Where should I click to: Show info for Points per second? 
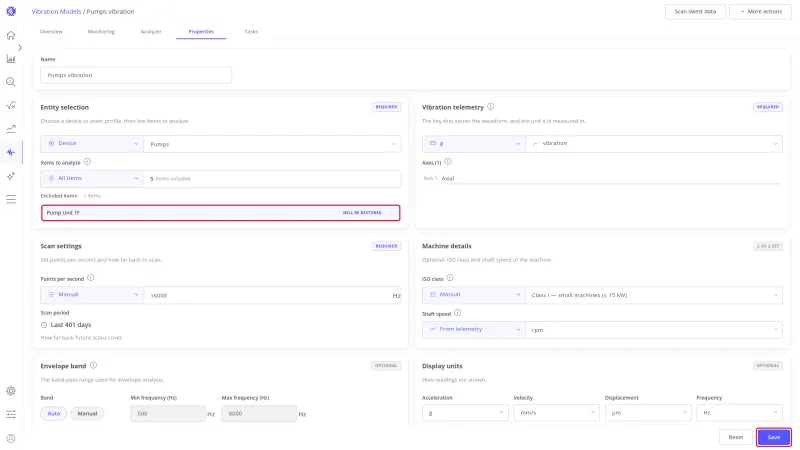click(90, 278)
